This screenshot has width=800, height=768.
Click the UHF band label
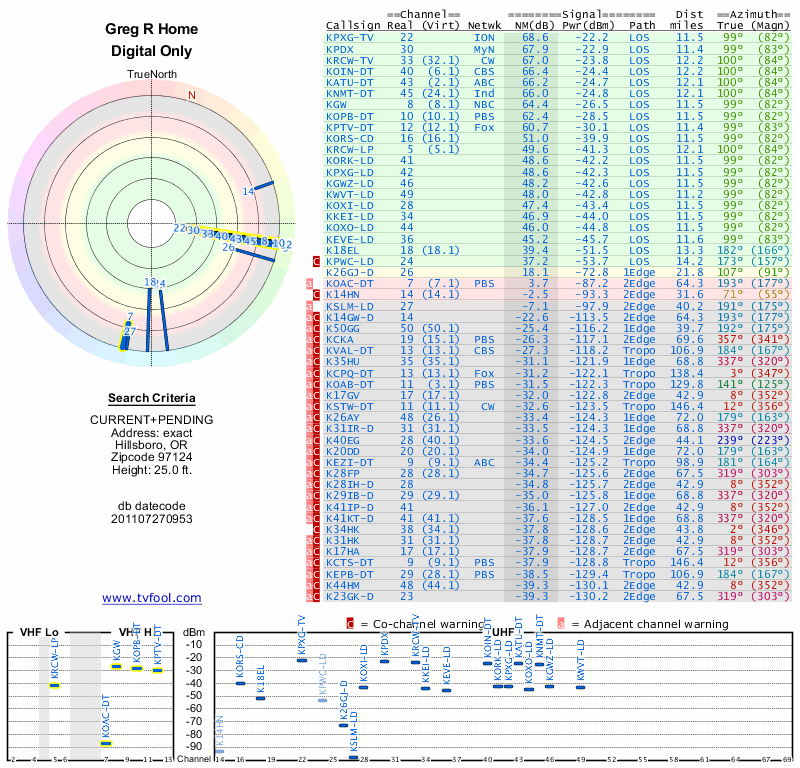point(503,632)
